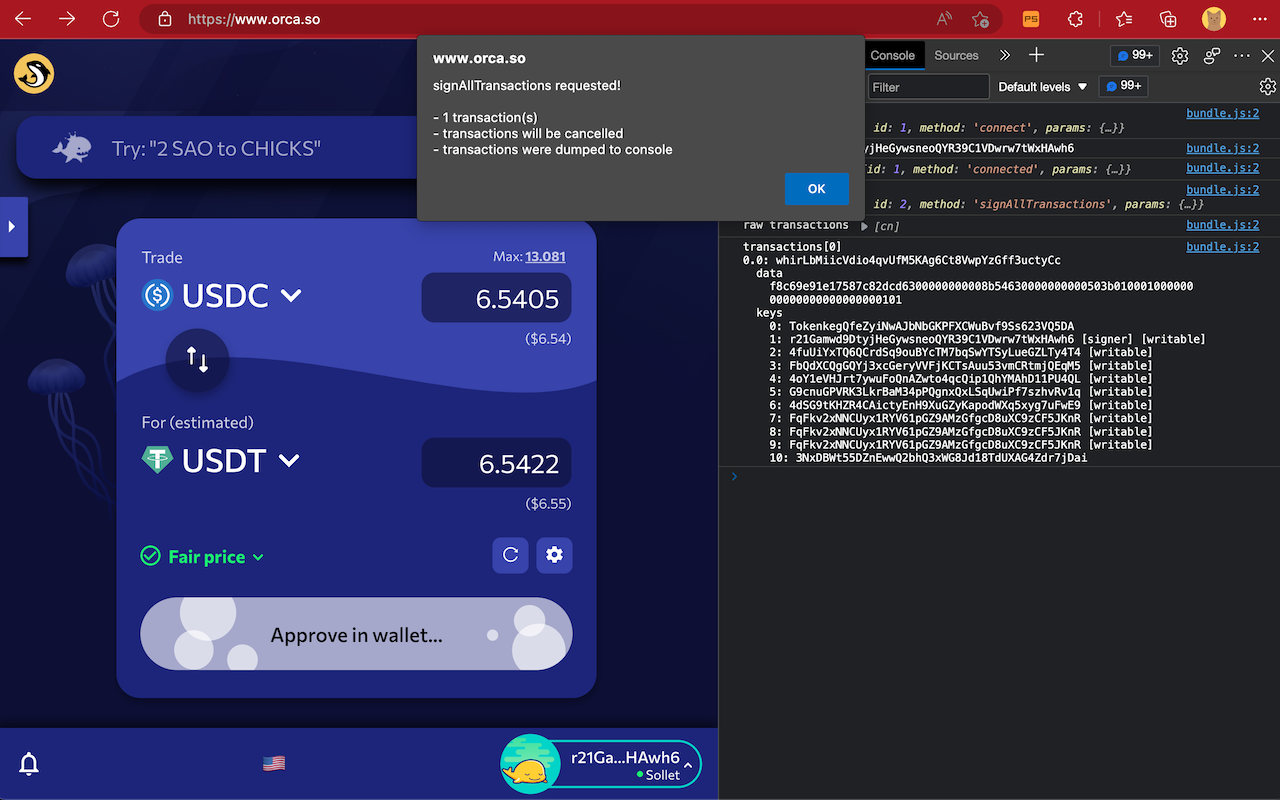The width and height of the screenshot is (1280, 800).
Task: Click the notification bell icon
Action: 28,763
